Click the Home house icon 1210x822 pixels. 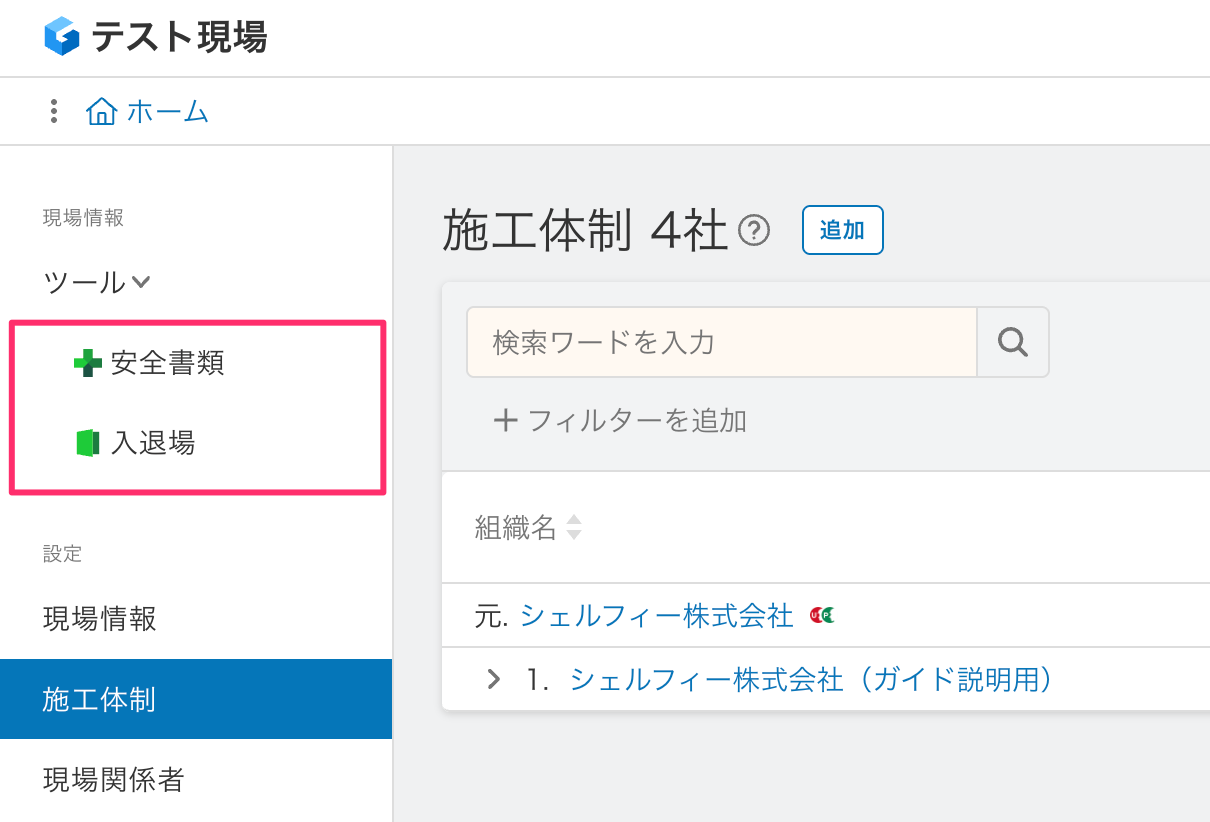tap(101, 111)
